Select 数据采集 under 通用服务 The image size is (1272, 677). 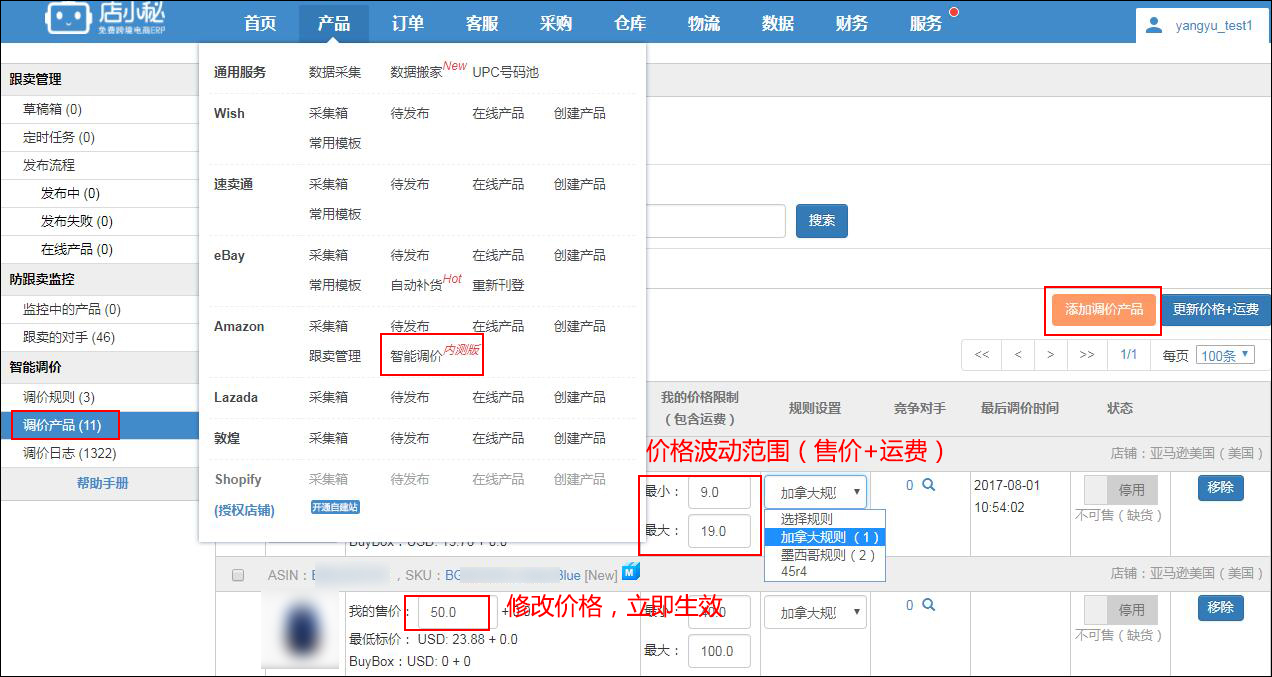click(x=335, y=72)
